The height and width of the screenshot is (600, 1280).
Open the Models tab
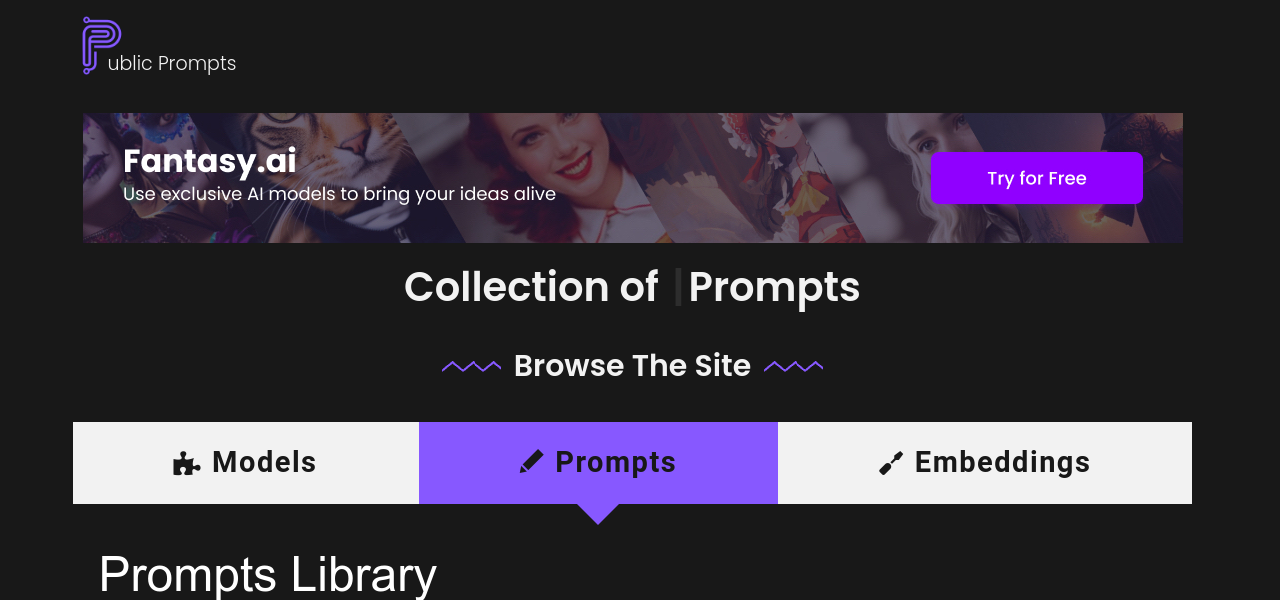click(x=246, y=463)
